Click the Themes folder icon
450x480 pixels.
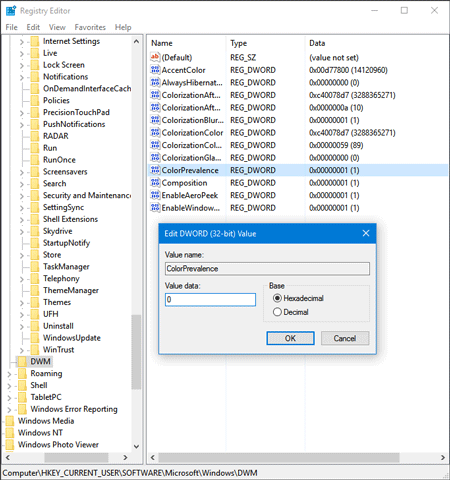(x=35, y=302)
